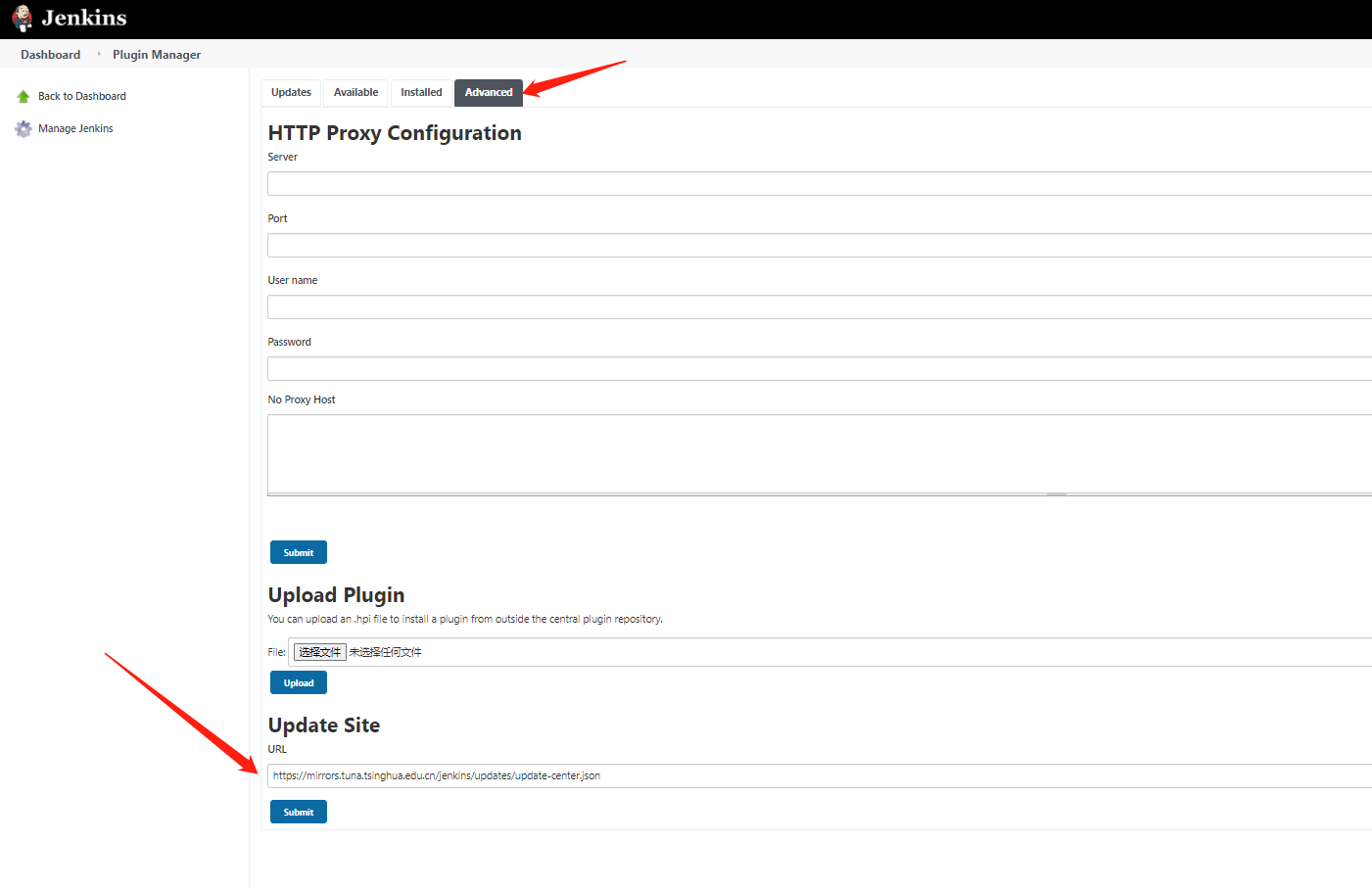Click the HTTP Proxy Configuration heading
Viewport: 1372px width, 888px height.
tap(395, 133)
